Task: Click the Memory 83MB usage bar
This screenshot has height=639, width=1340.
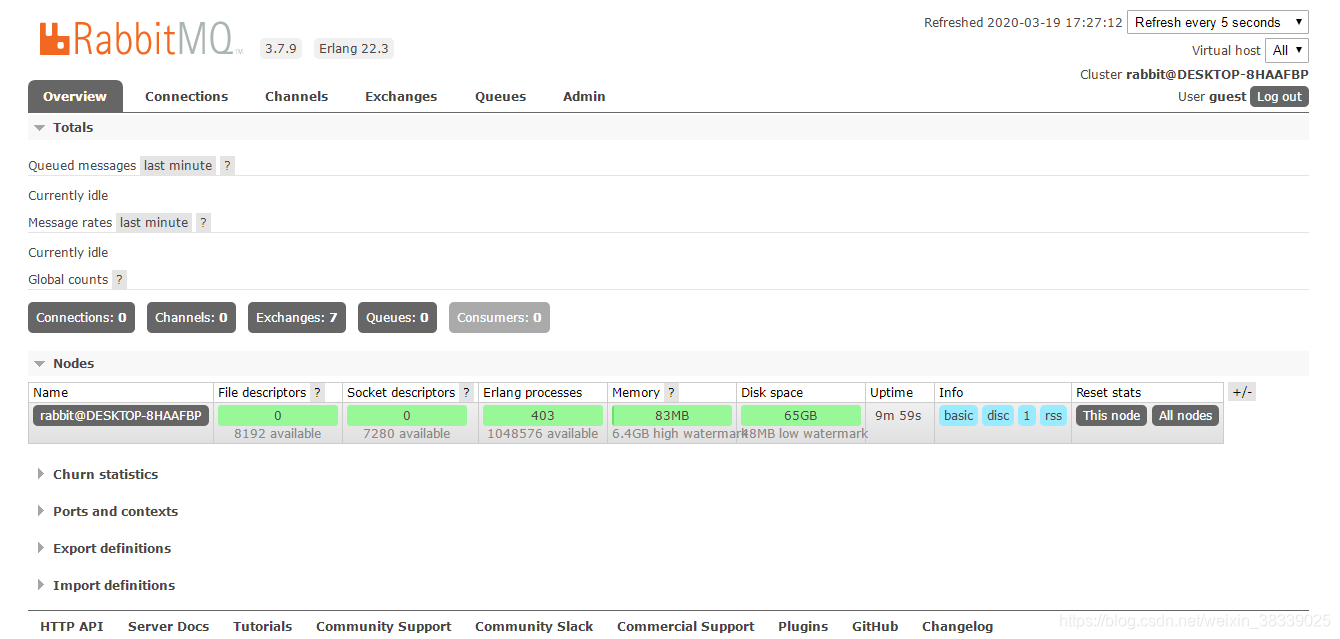Action: click(x=672, y=416)
